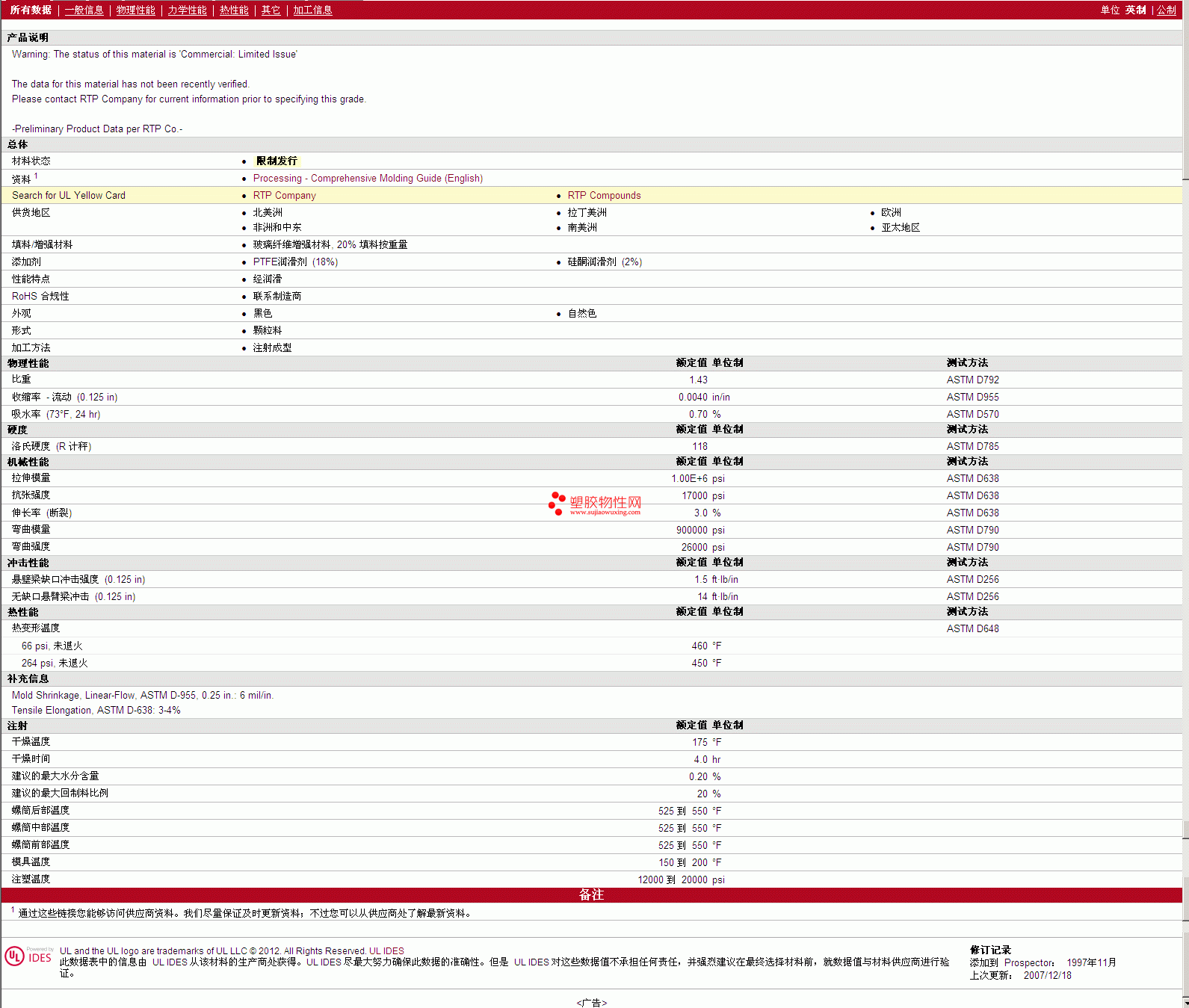The height and width of the screenshot is (1008, 1189).
Task: Select the 热性能 tab
Action: coord(234,10)
